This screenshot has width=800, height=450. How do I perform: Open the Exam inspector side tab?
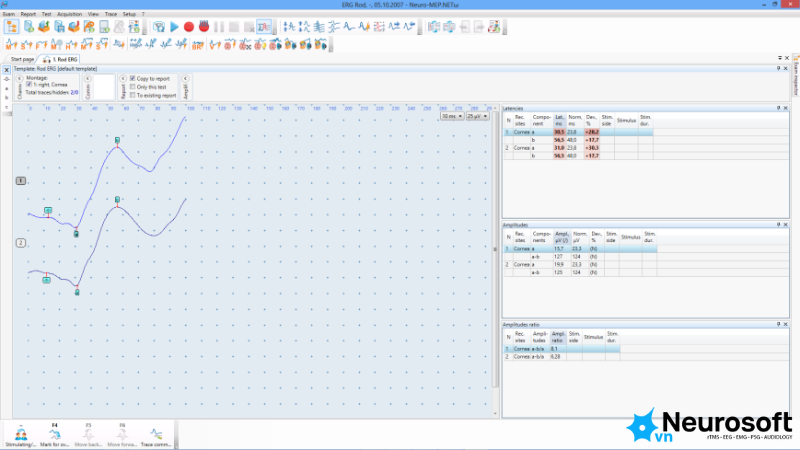point(795,77)
